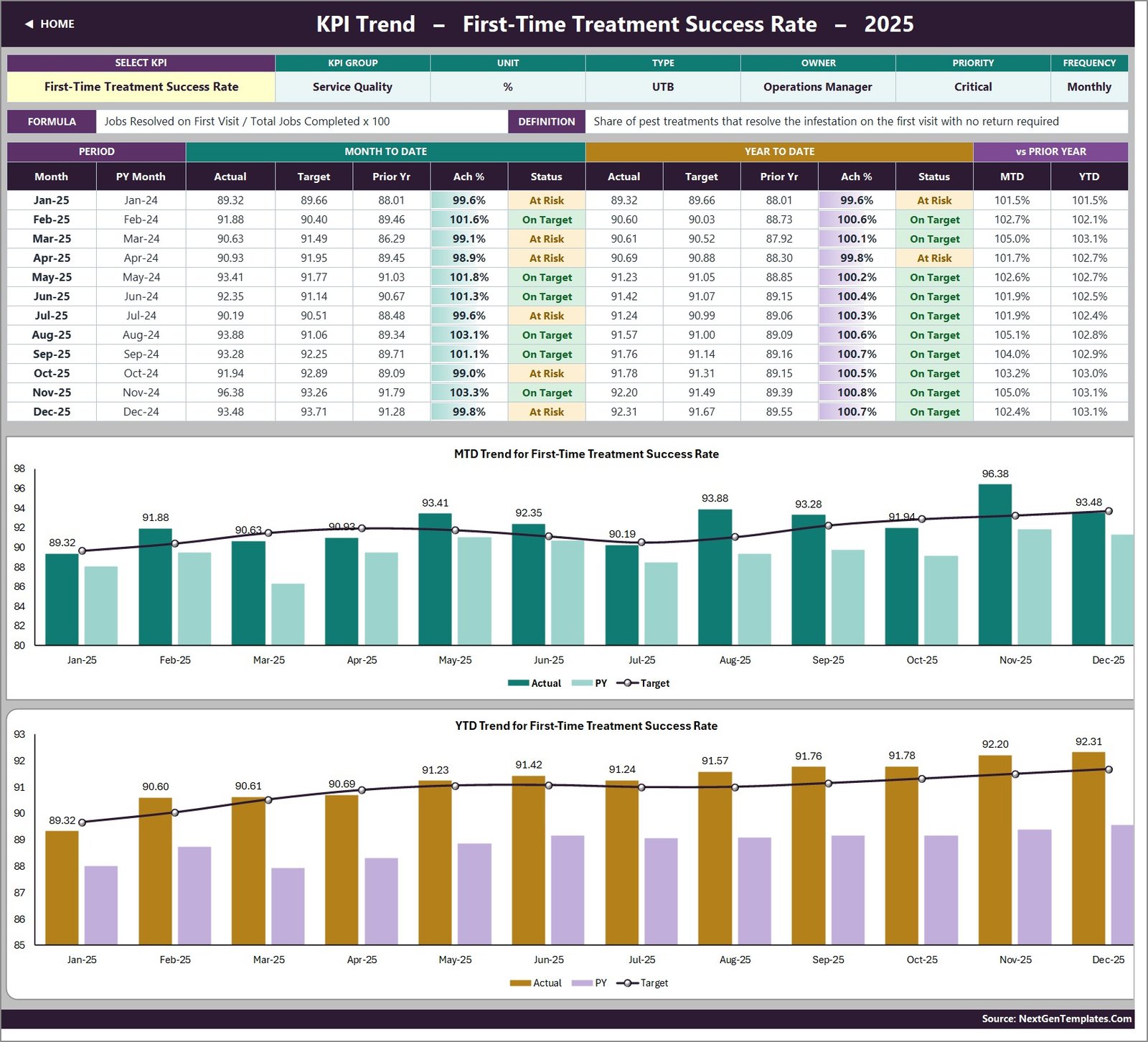The height and width of the screenshot is (1042, 1148).
Task: Click the YEAR TO DATE header
Action: [779, 151]
